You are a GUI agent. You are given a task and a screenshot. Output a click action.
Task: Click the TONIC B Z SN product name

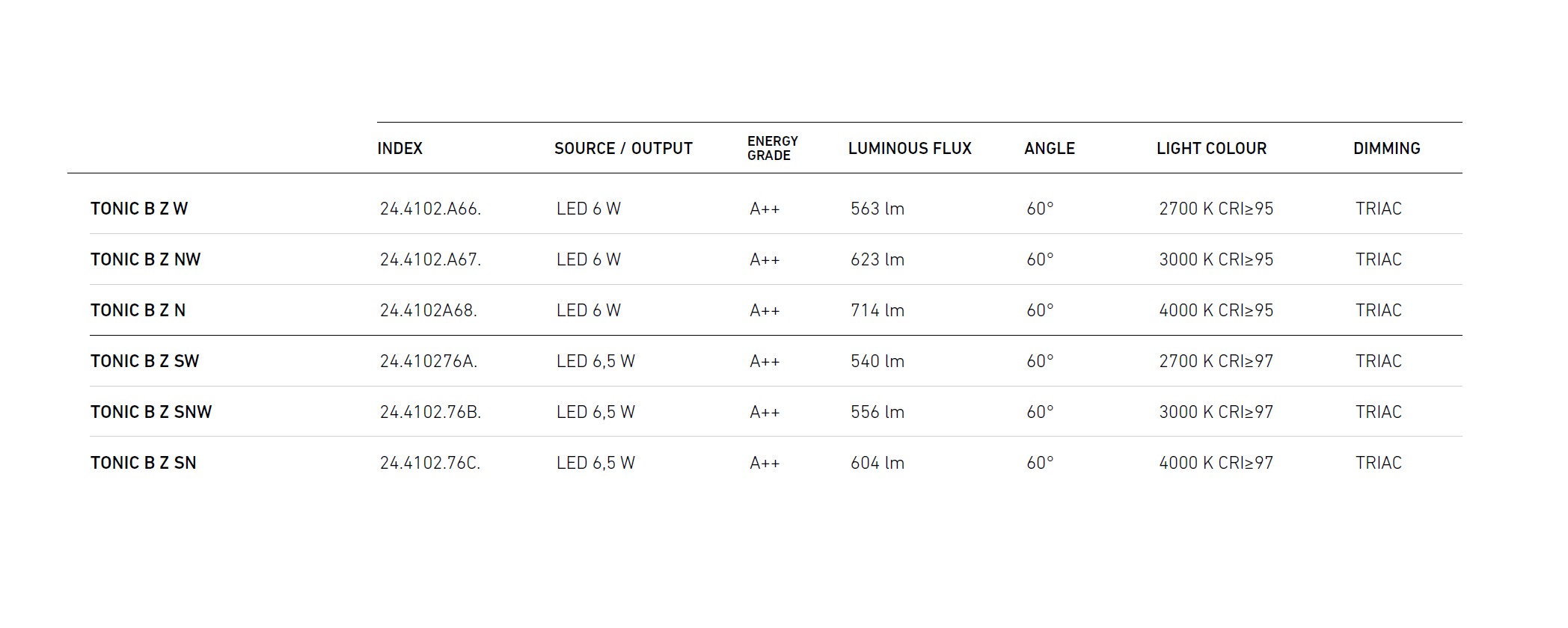[x=143, y=464]
